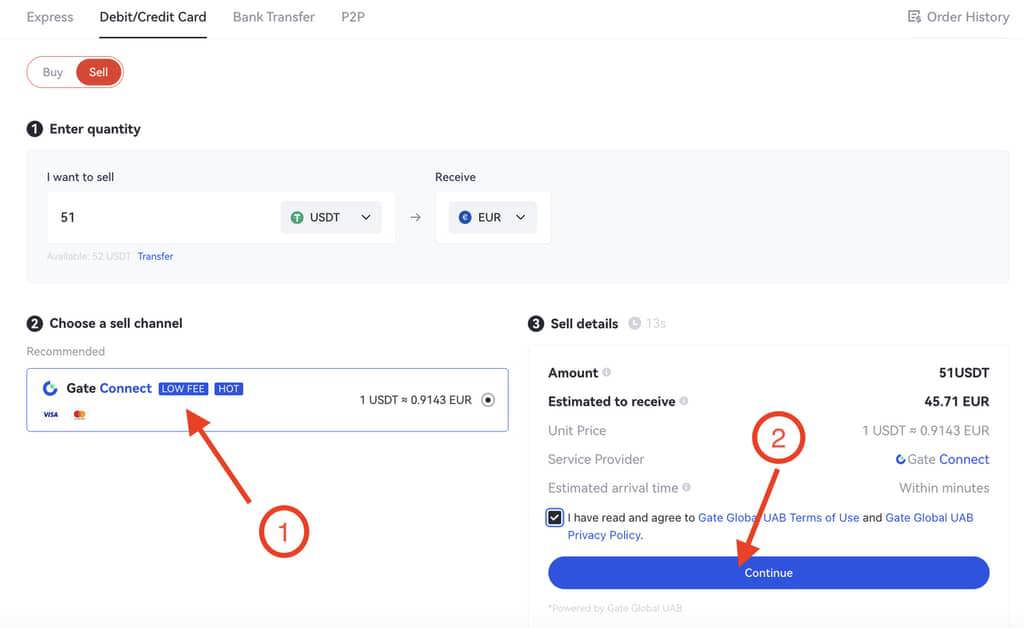Click info icon beside Estimated arrival time
This screenshot has height=628, width=1024.
click(x=687, y=488)
